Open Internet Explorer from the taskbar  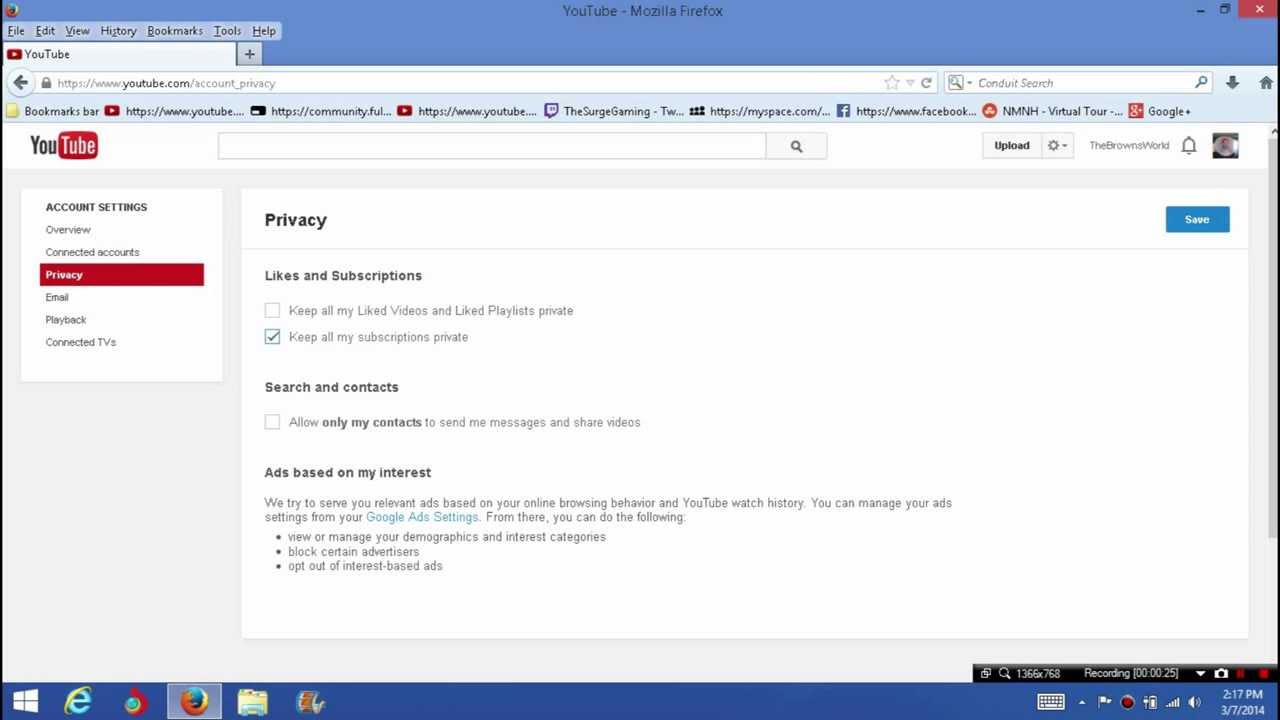point(78,702)
